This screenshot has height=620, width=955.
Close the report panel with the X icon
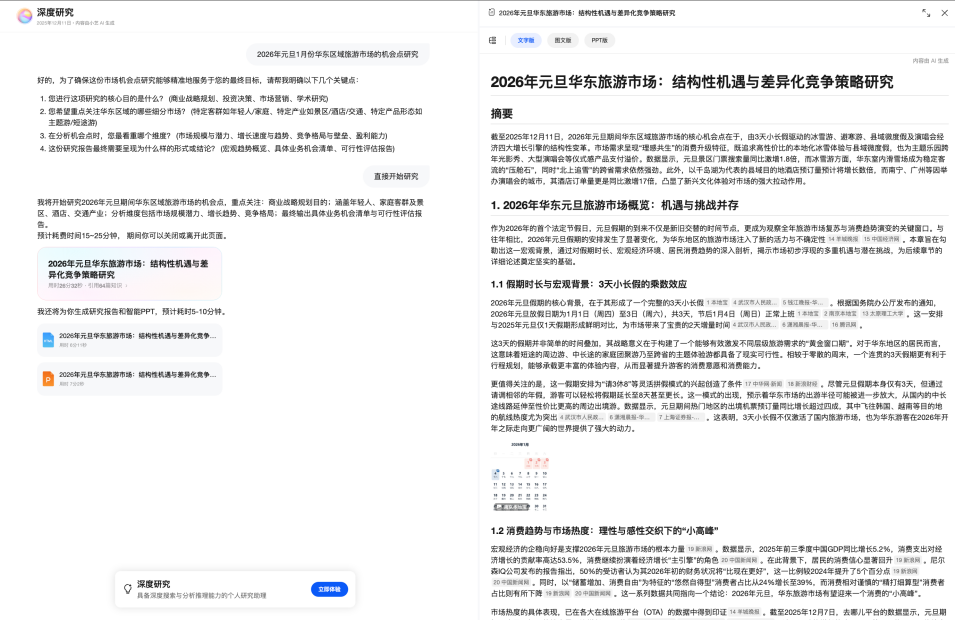pos(944,13)
